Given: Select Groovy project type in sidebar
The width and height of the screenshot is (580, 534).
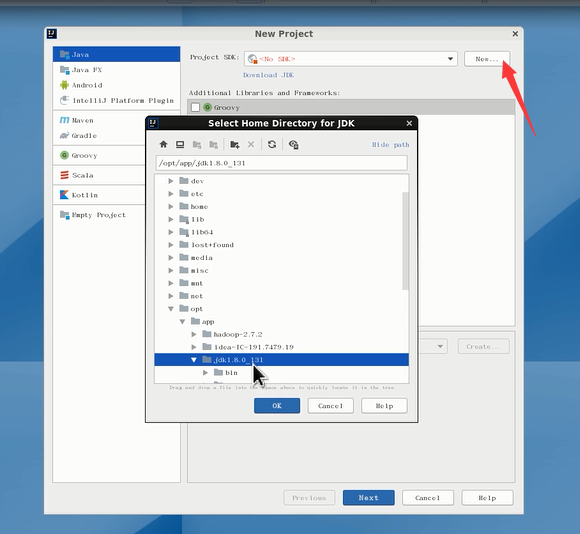Looking at the screenshot, I should pos(100,155).
